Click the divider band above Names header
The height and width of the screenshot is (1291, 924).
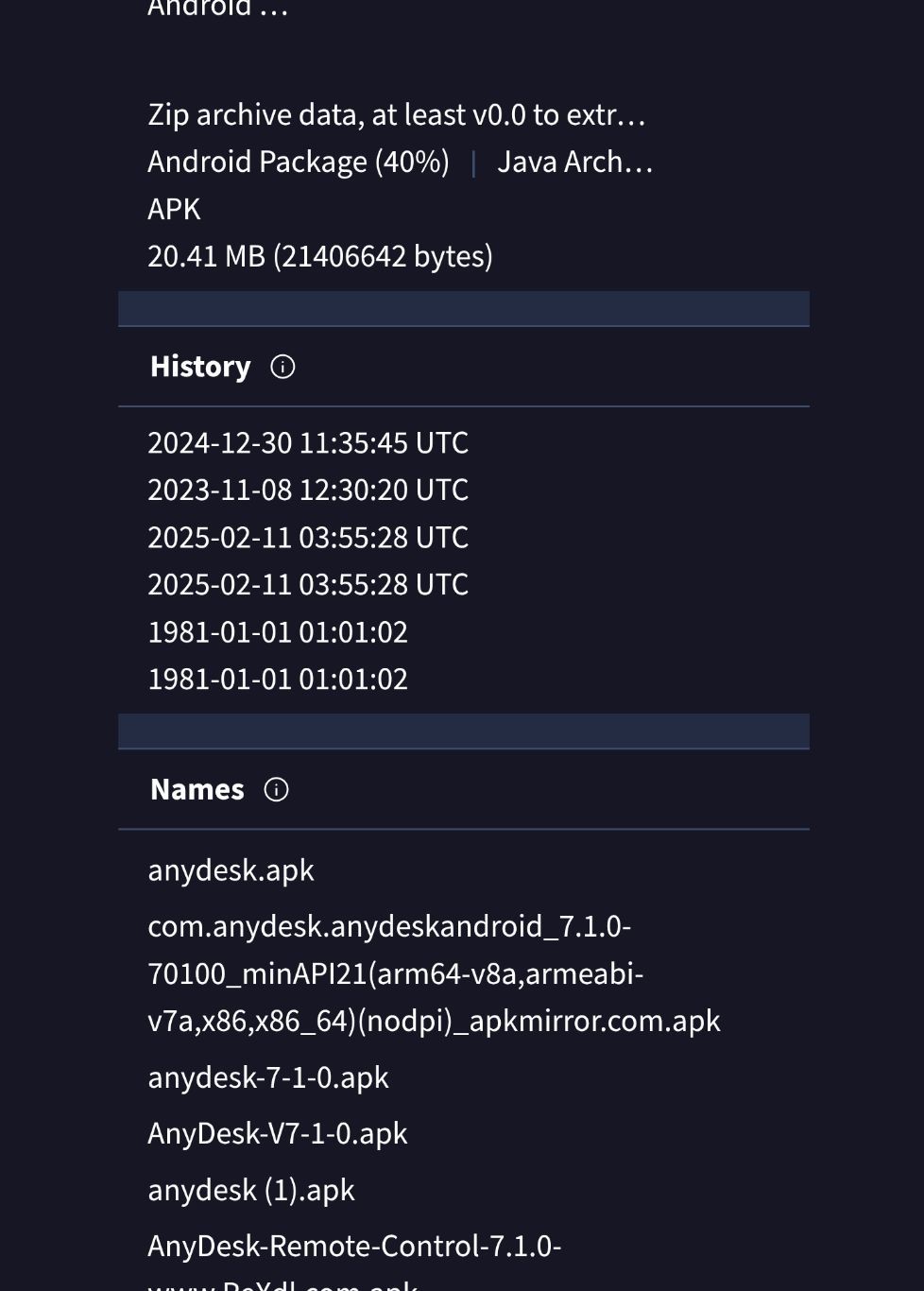[x=464, y=732]
